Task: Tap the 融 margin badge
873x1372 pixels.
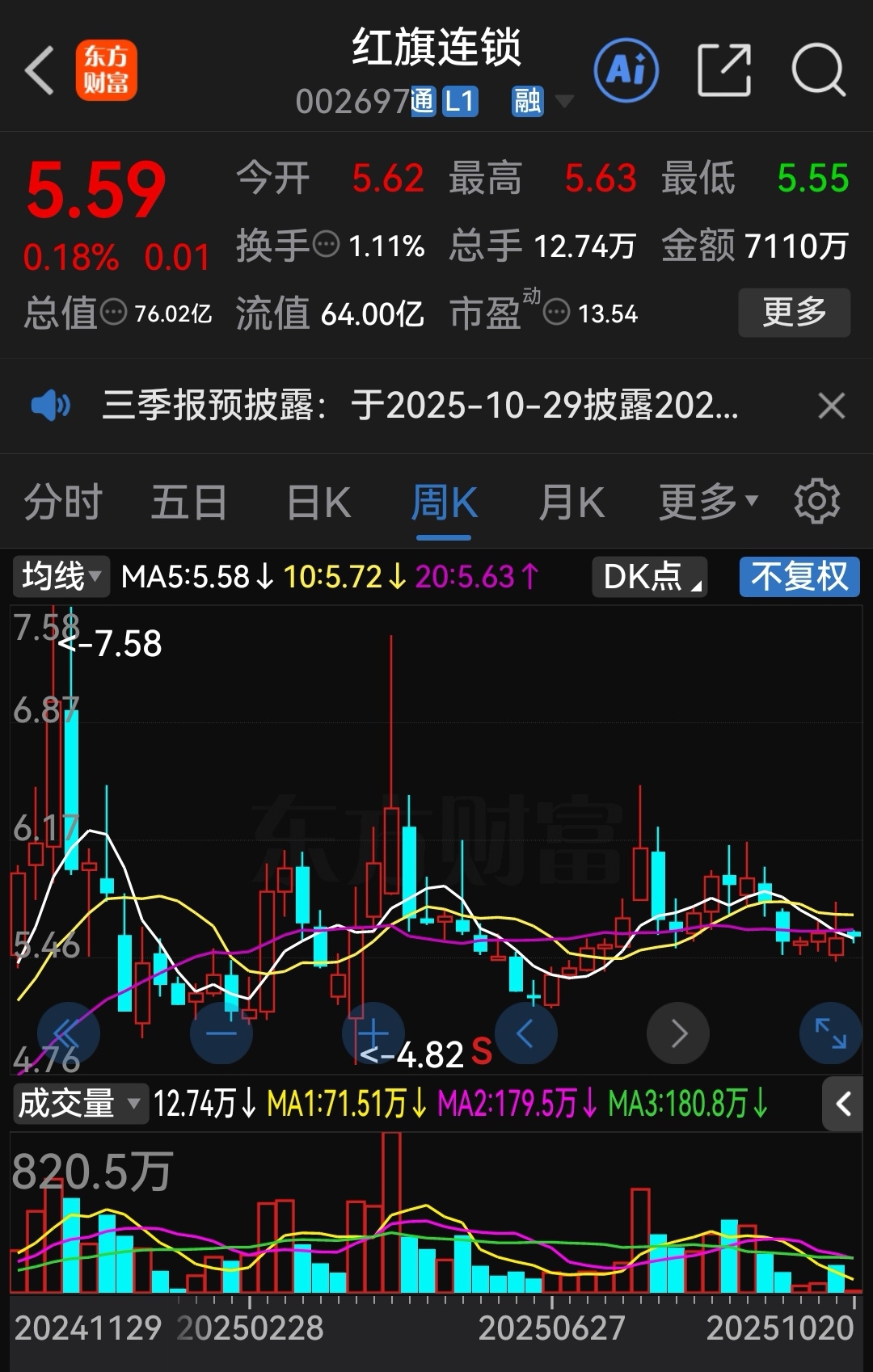Action: coord(528,101)
